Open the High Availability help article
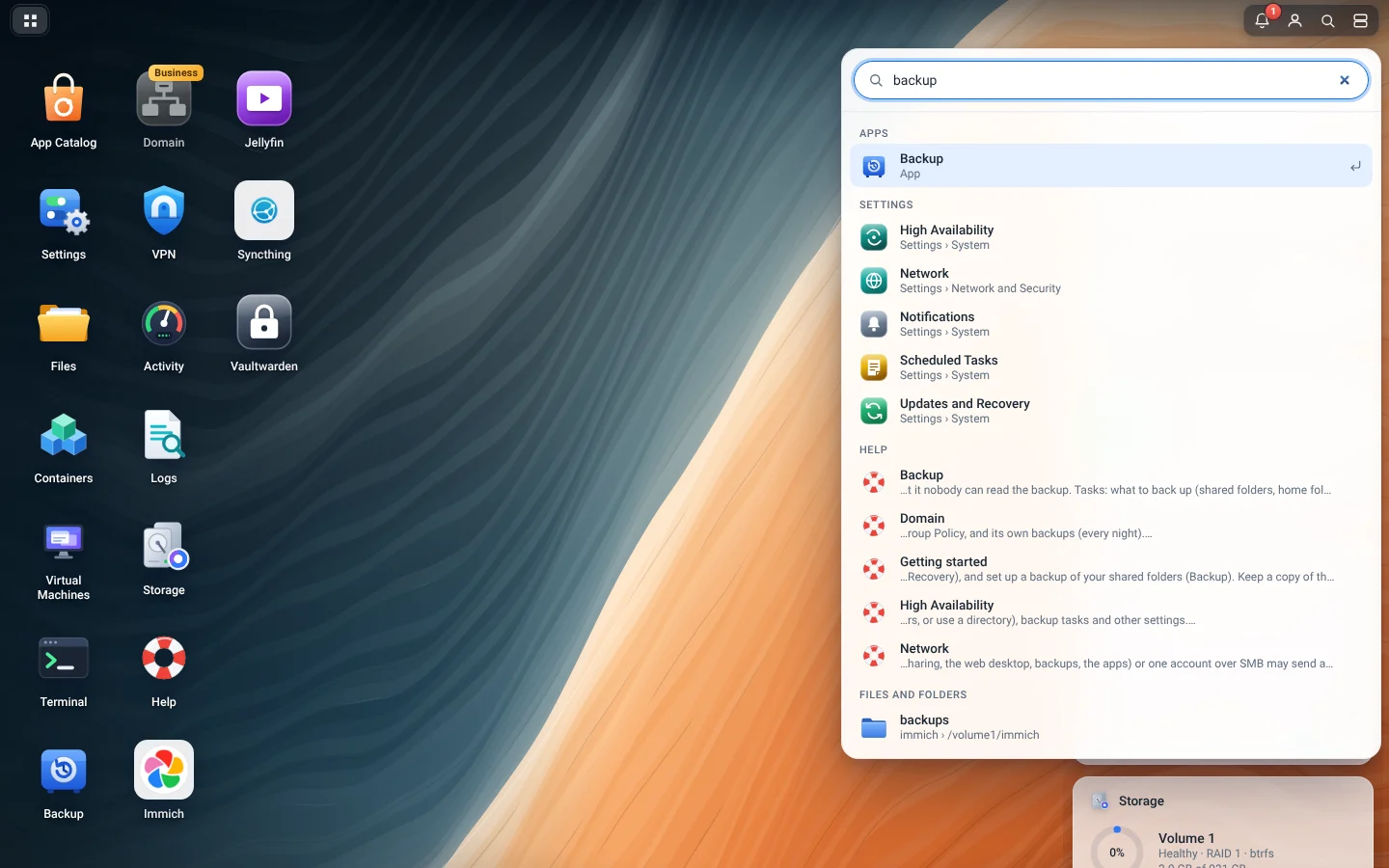Viewport: 1389px width, 868px height. pyautogui.click(x=1111, y=612)
